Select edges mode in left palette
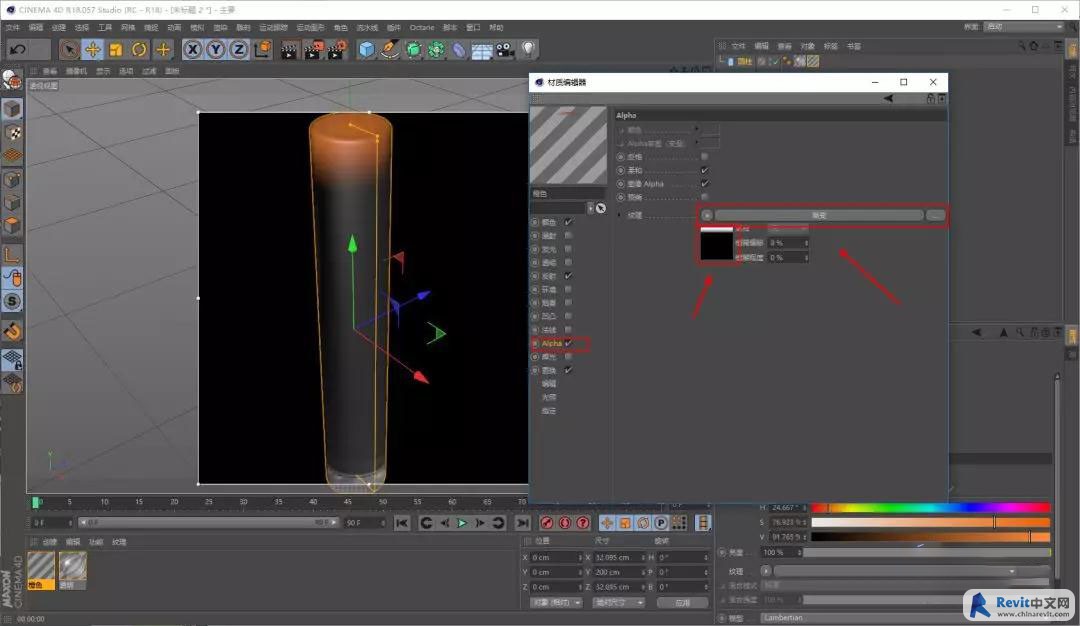This screenshot has height=626, width=1080. 12,202
